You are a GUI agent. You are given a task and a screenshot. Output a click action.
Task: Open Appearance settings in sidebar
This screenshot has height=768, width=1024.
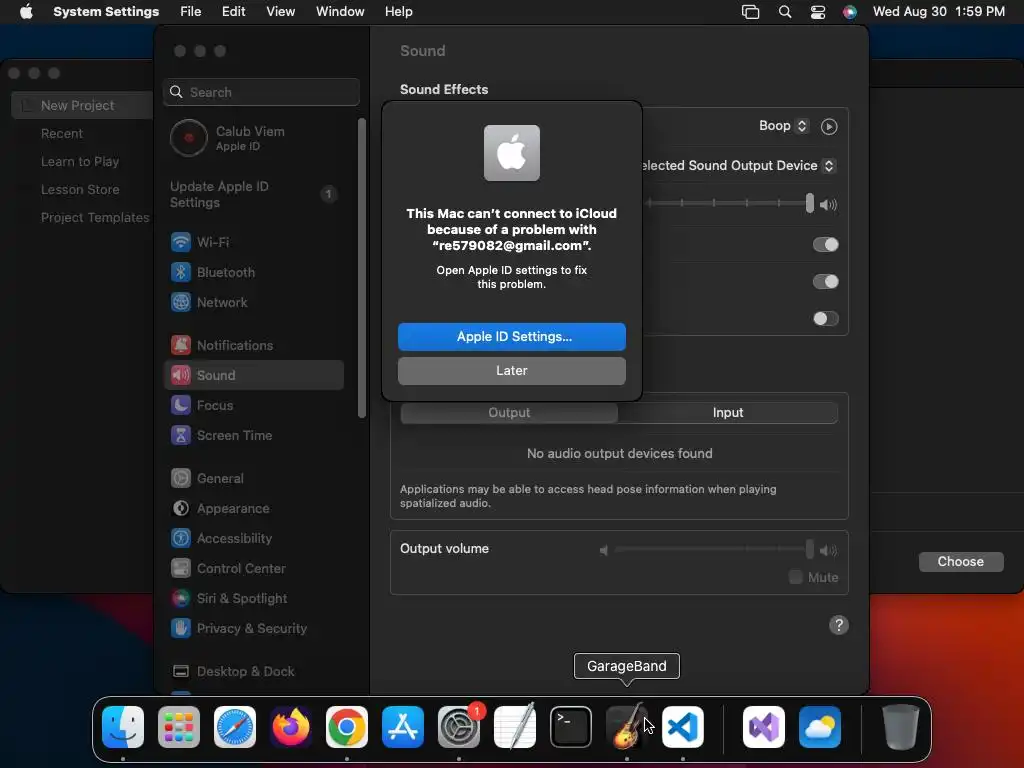pos(254,508)
